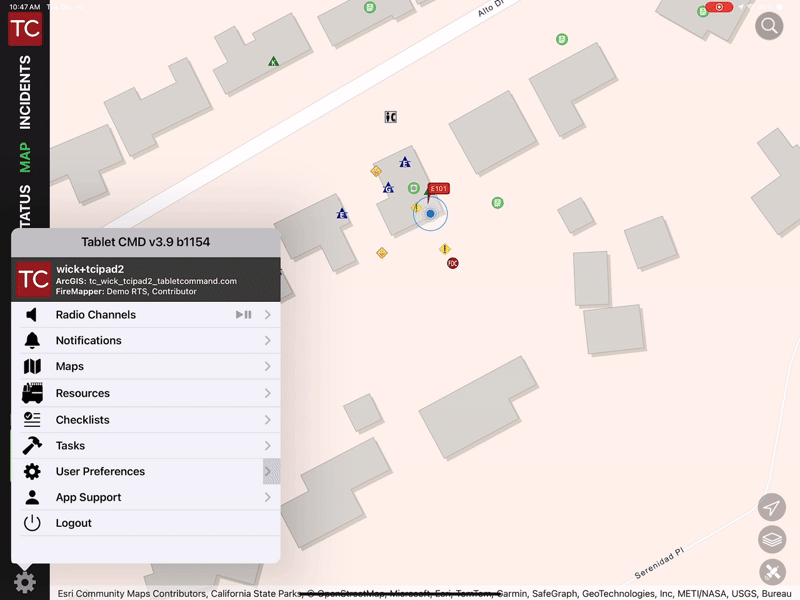The width and height of the screenshot is (800, 600).
Task: Tap Logout
Action: 73,523
